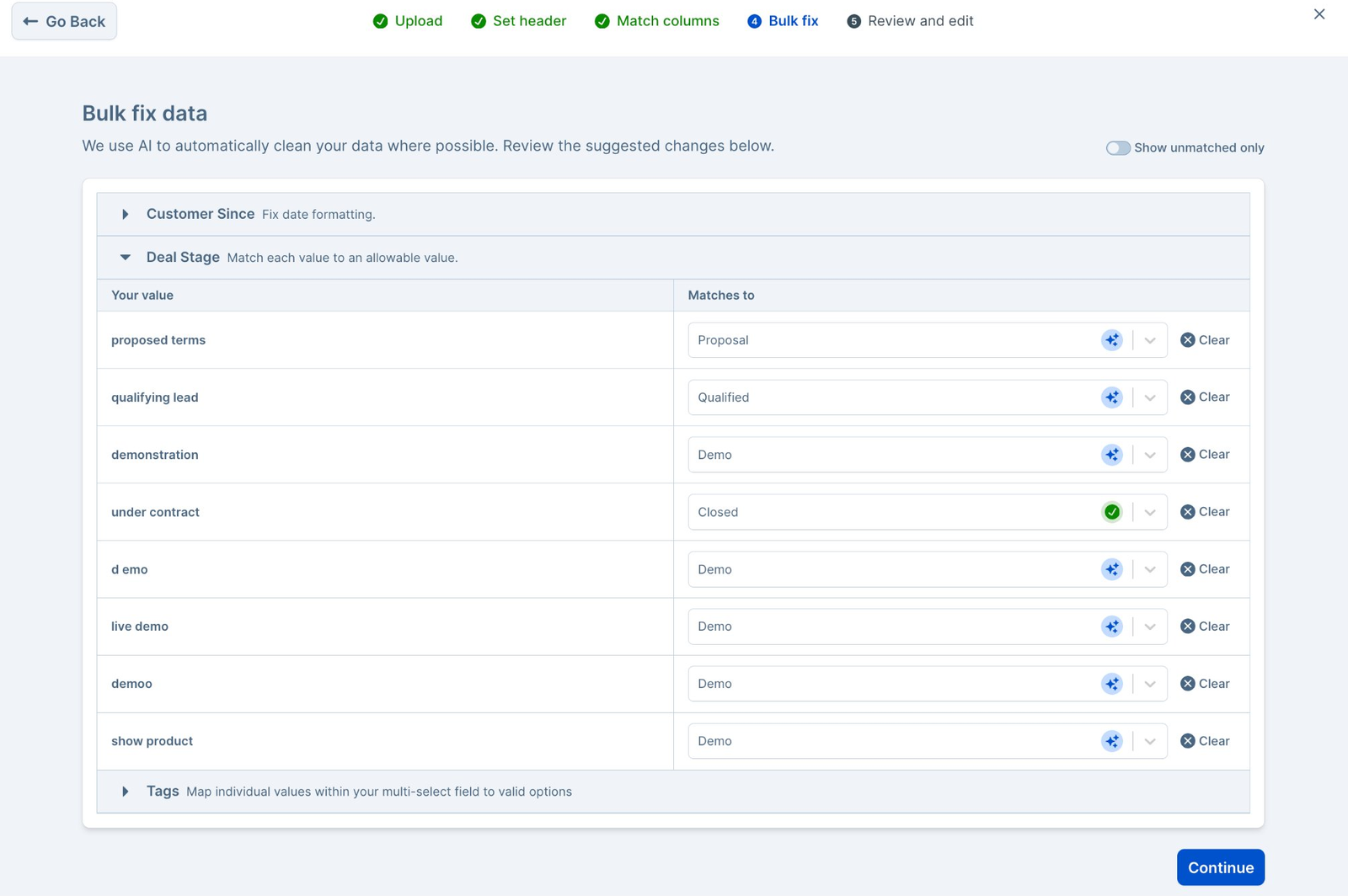Open dropdown chevron for under contract match
The image size is (1348, 896).
click(x=1150, y=512)
